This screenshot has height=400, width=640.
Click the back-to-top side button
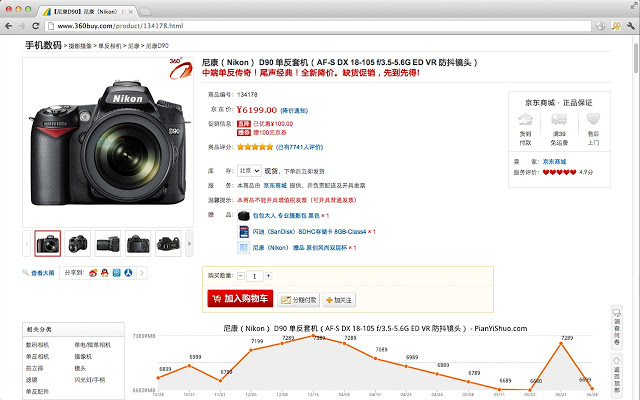click(617, 376)
